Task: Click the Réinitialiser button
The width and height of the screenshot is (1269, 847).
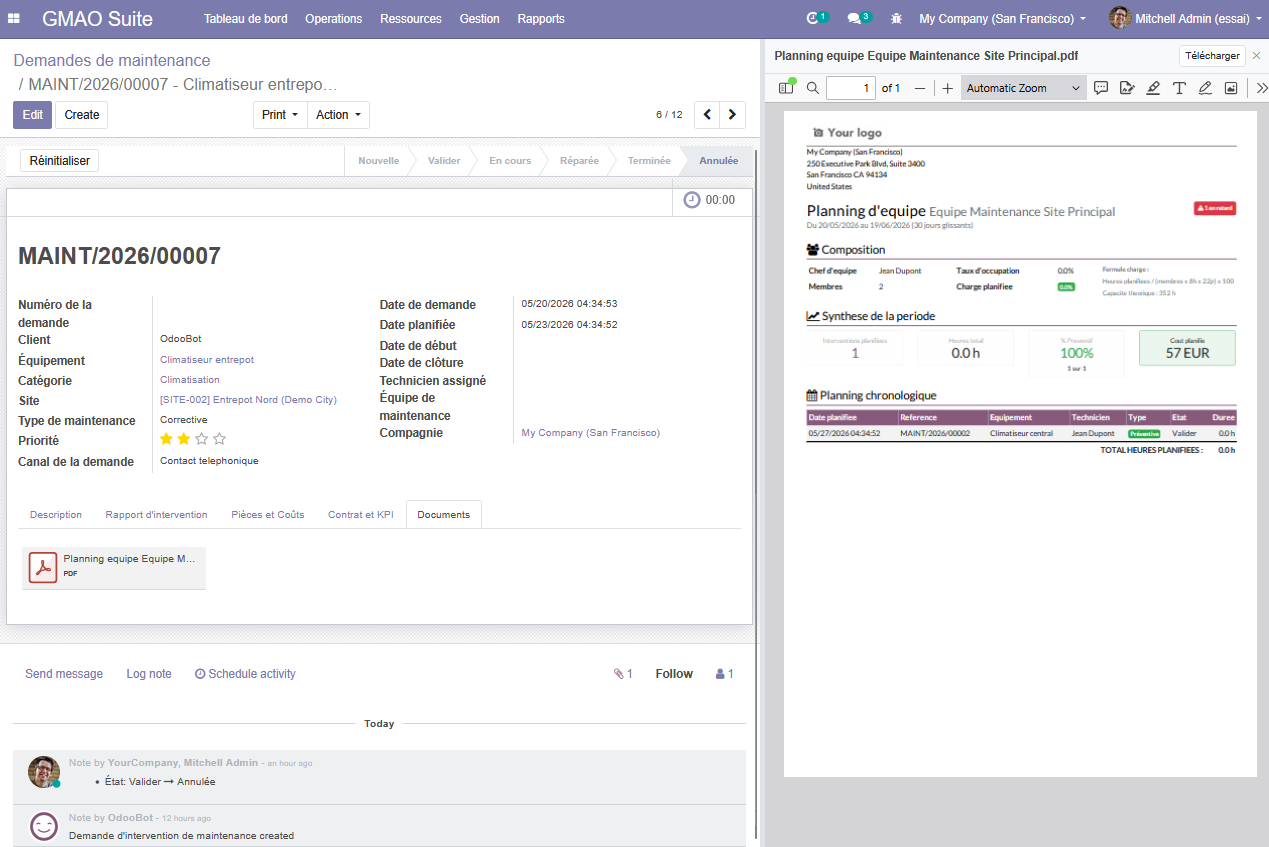Action: 60,160
